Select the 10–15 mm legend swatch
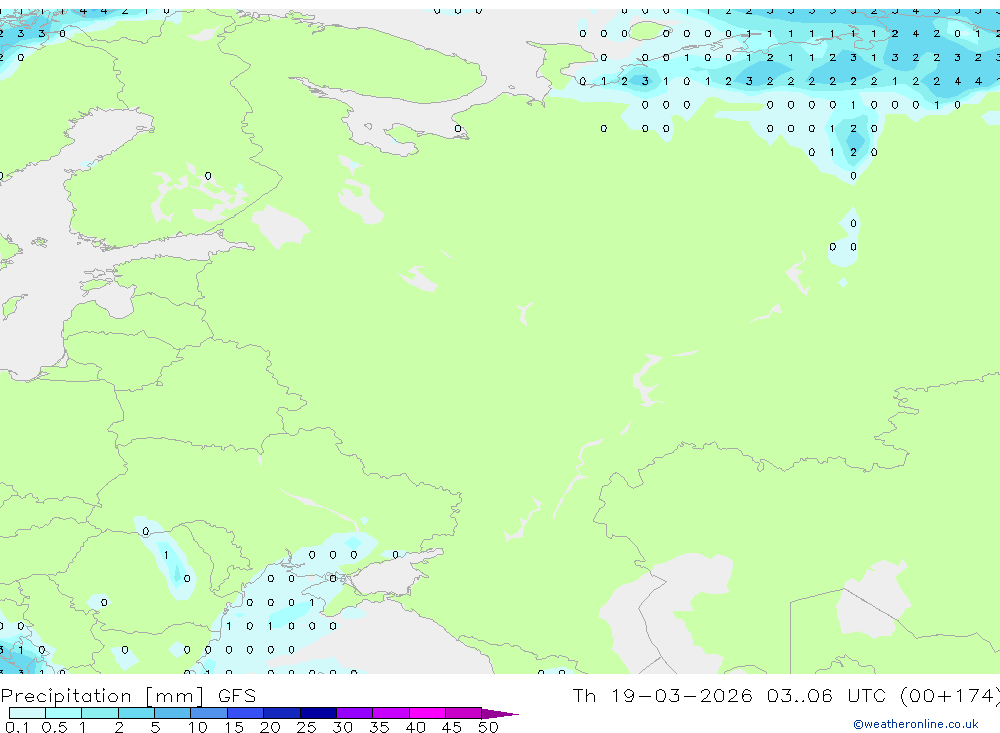 pyautogui.click(x=209, y=713)
